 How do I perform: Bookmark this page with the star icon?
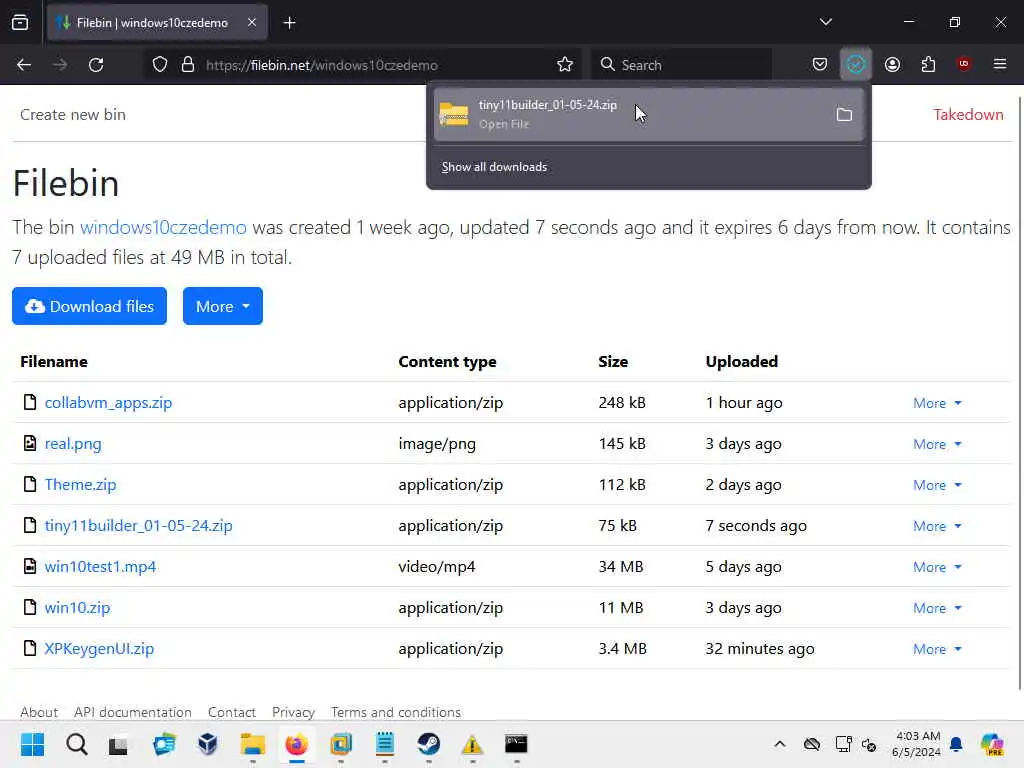click(x=565, y=65)
